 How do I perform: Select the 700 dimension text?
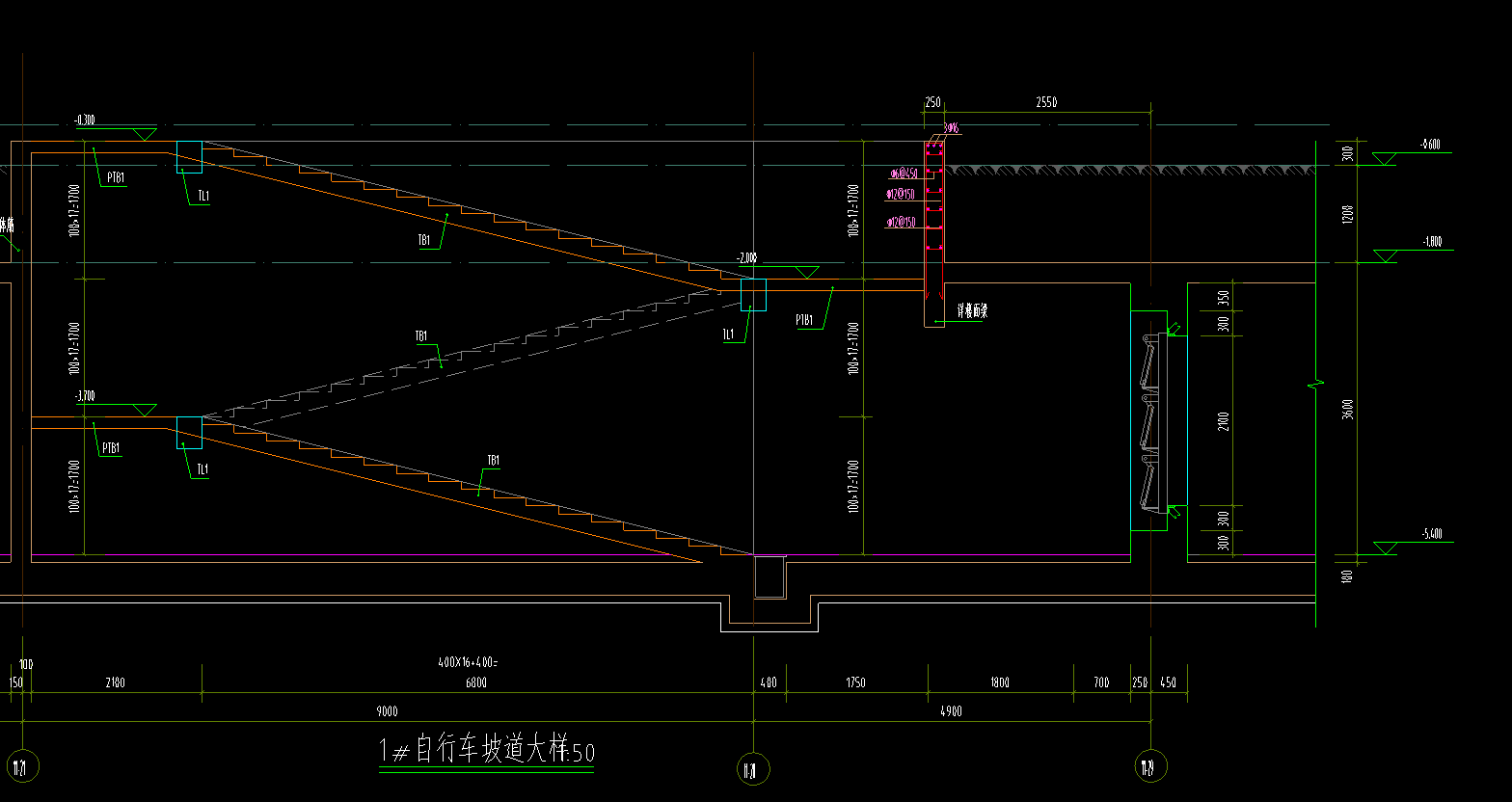coord(1101,682)
